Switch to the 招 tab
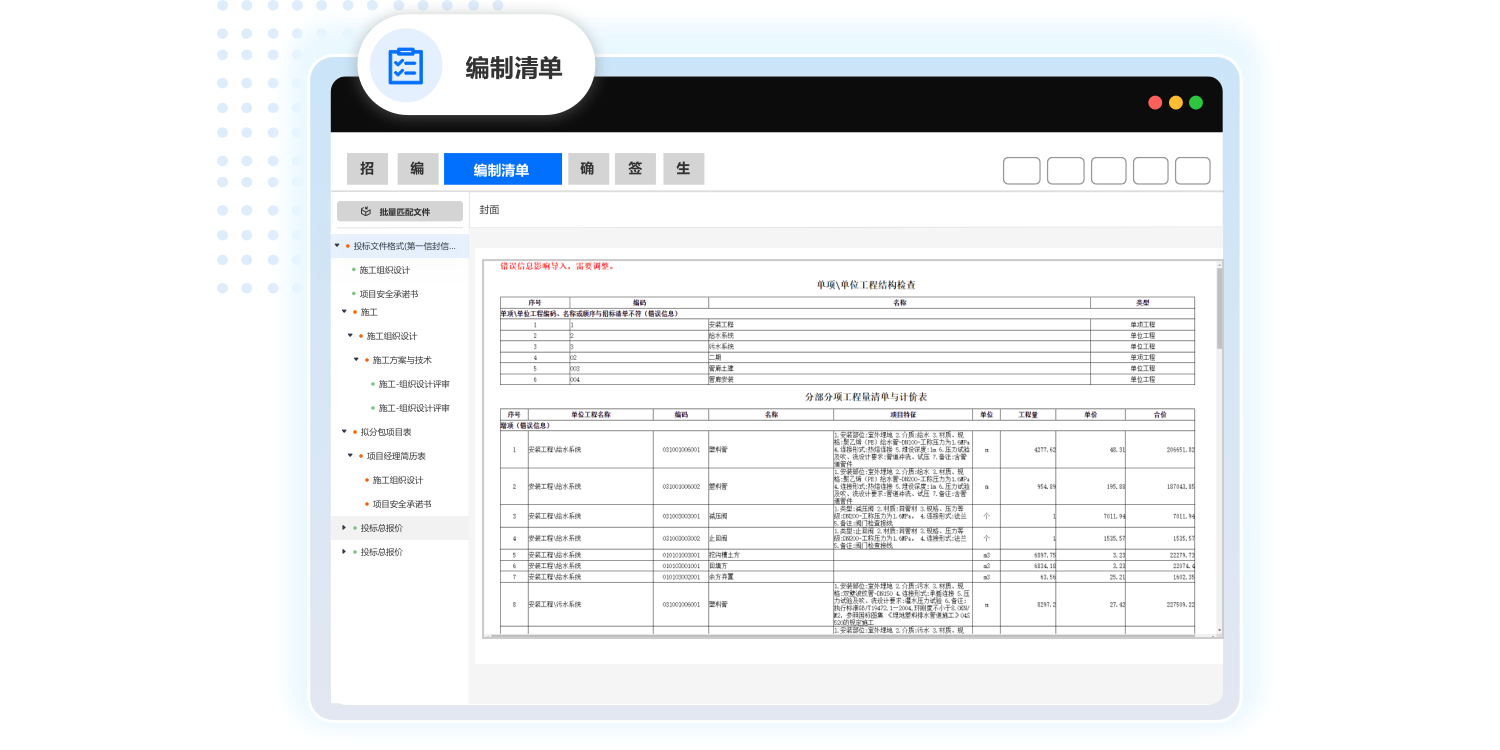The image size is (1500, 750). [x=367, y=169]
